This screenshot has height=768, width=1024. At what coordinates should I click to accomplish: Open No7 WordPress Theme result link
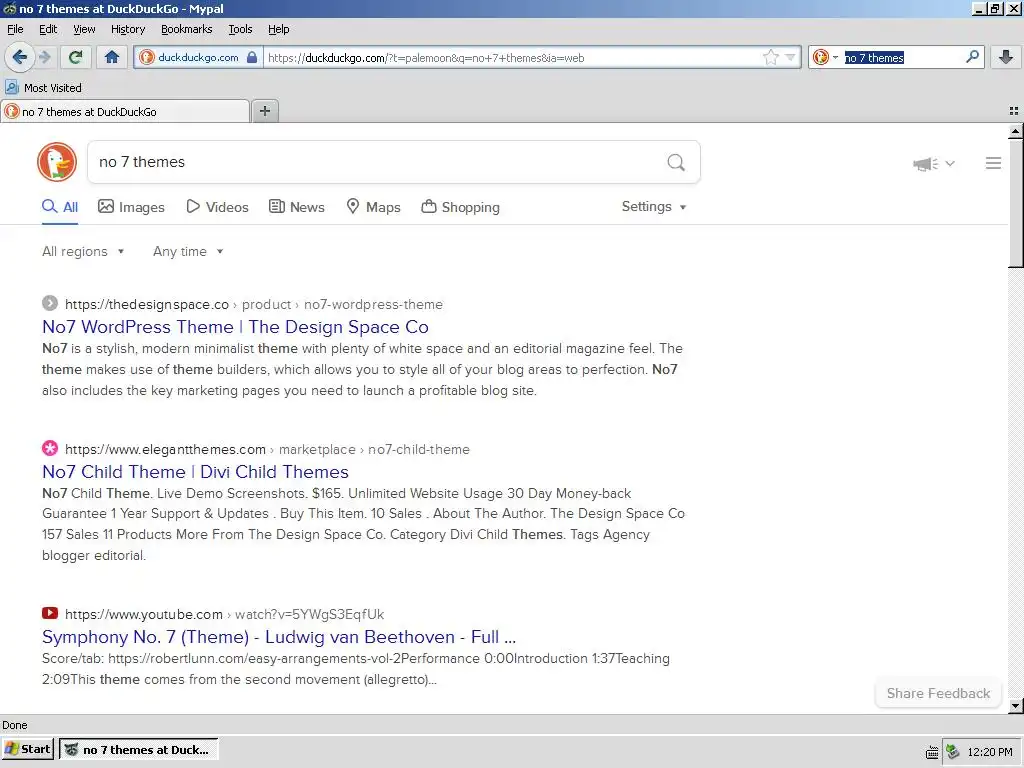pos(235,327)
